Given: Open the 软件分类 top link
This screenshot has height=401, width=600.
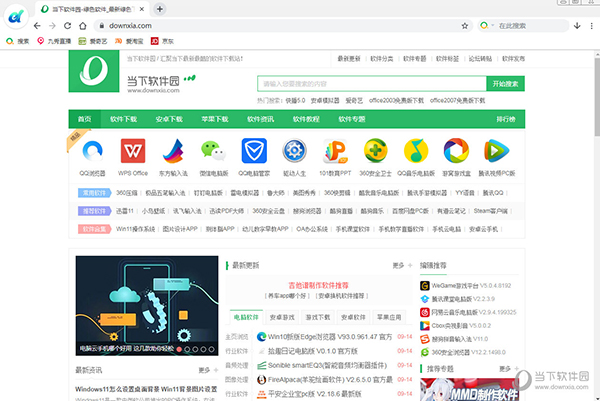Looking at the screenshot, I should (x=382, y=59).
